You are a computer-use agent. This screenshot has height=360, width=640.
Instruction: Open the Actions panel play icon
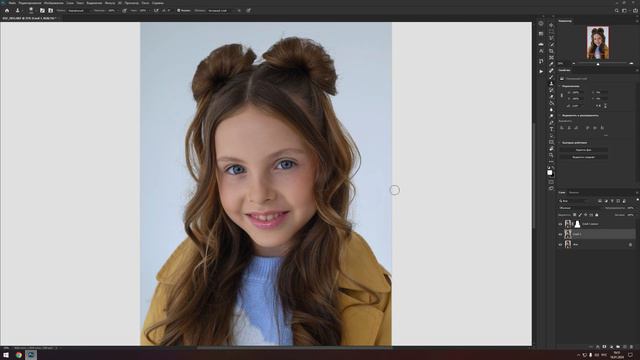click(x=541, y=71)
